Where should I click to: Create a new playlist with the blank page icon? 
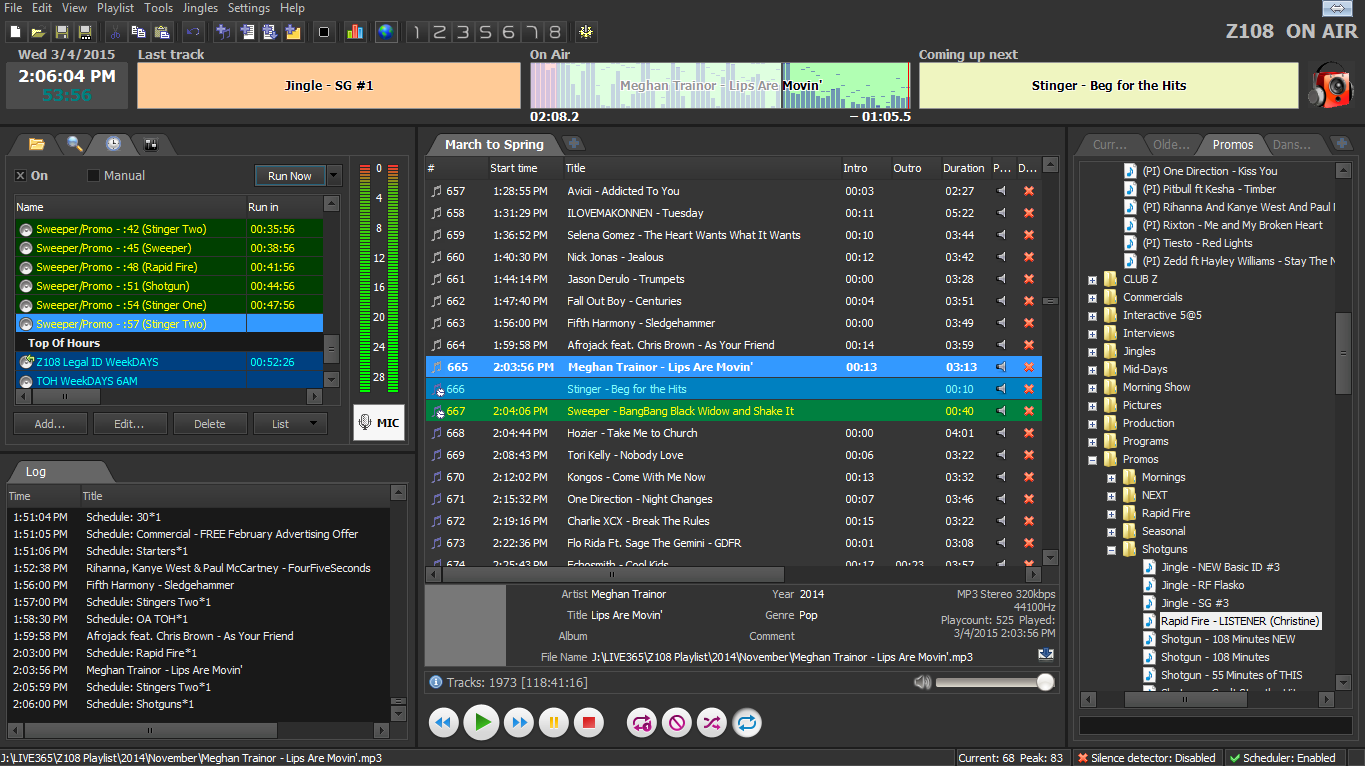(x=15, y=33)
